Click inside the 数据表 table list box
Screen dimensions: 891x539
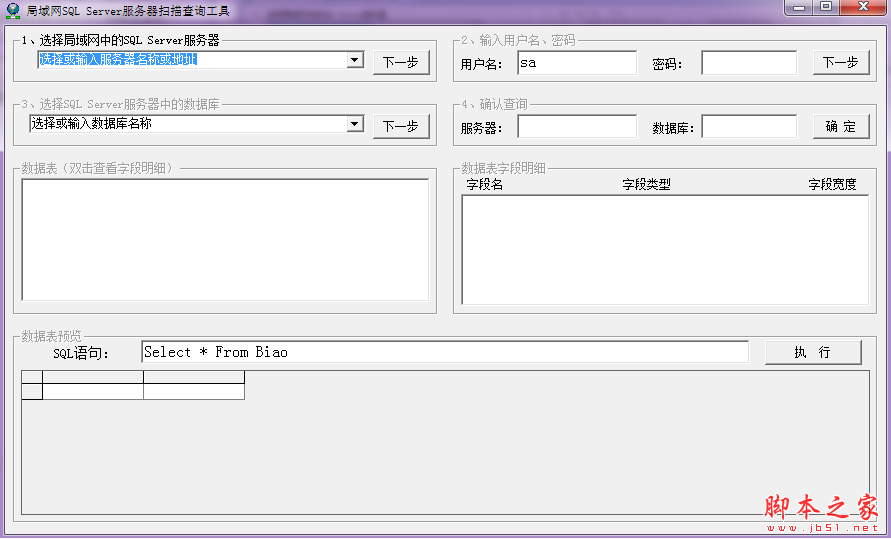tap(225, 240)
